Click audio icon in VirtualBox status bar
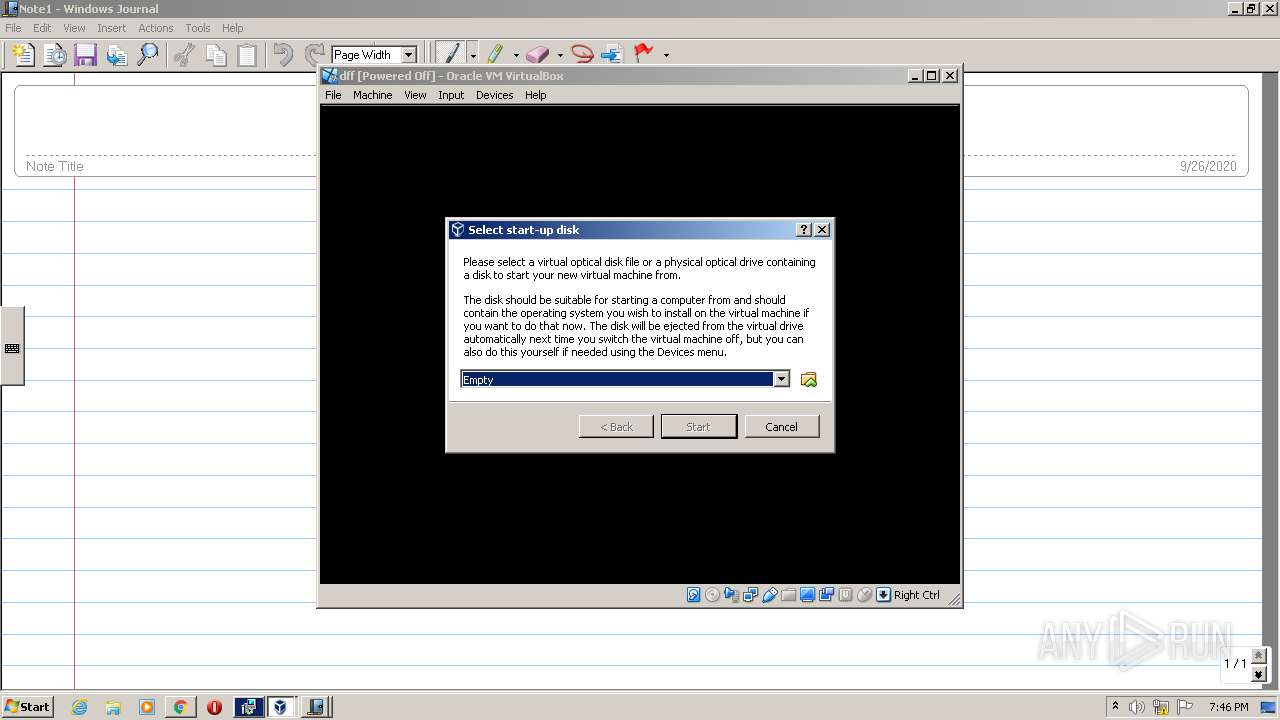Screen dimensions: 1280x720 click(731, 595)
